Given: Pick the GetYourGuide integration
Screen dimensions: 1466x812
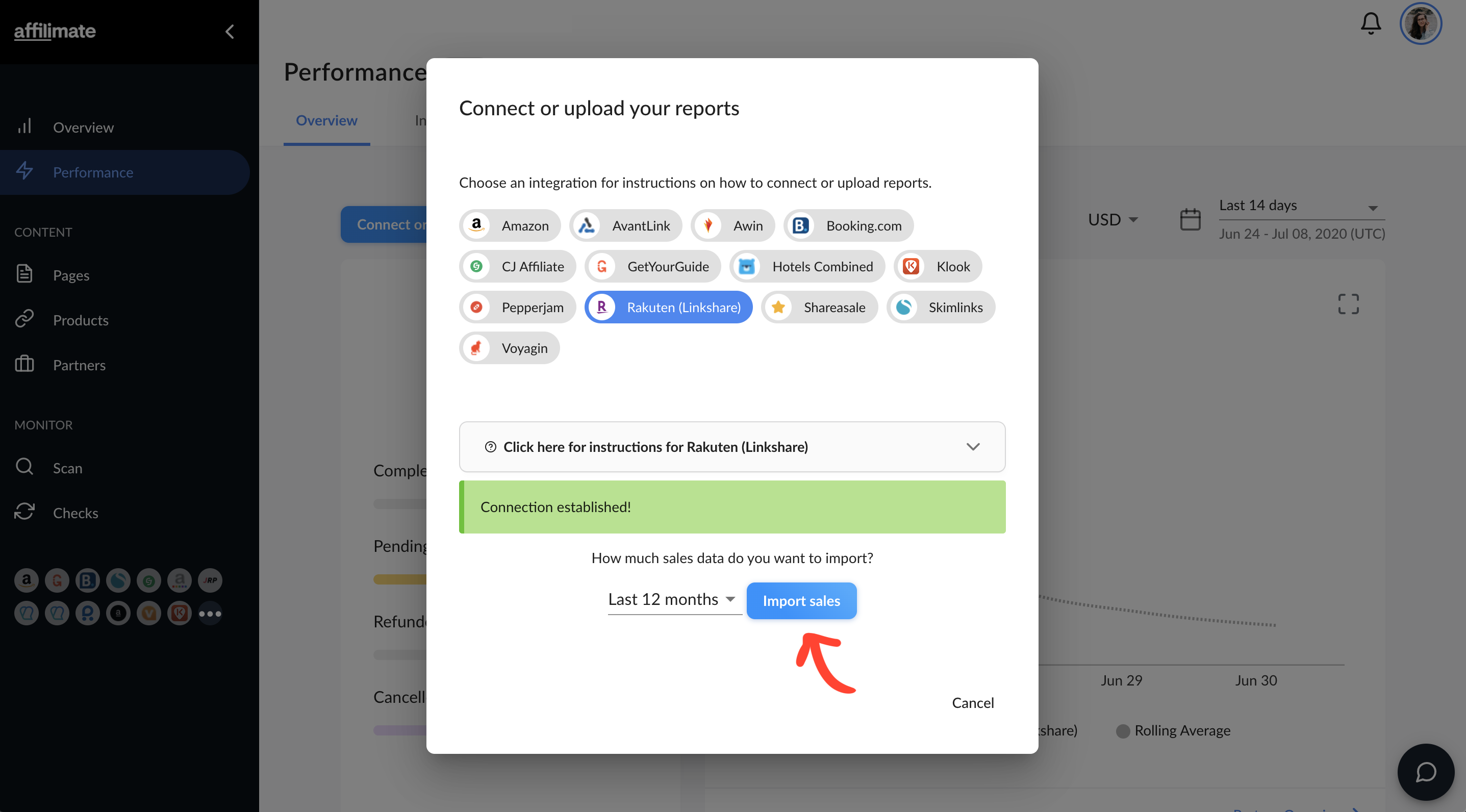Looking at the screenshot, I should pyautogui.click(x=653, y=266).
